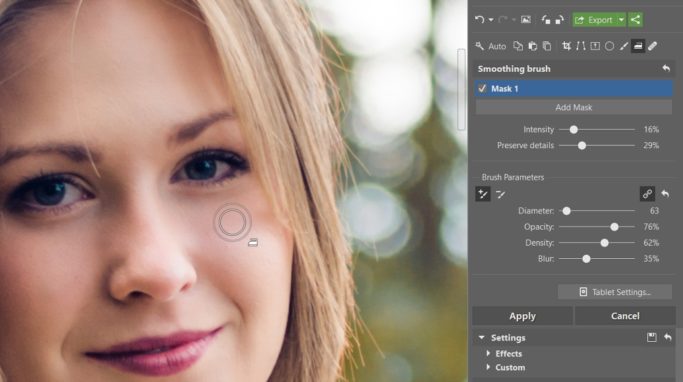Viewport: 683px width, 382px height.
Task: Click the green Export button
Action: 595,20
